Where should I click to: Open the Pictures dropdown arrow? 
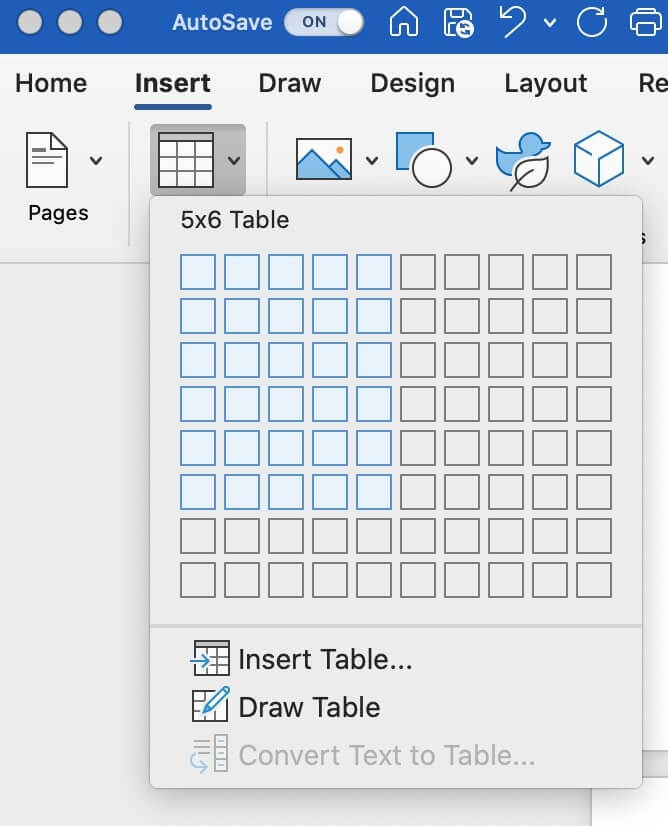[371, 160]
